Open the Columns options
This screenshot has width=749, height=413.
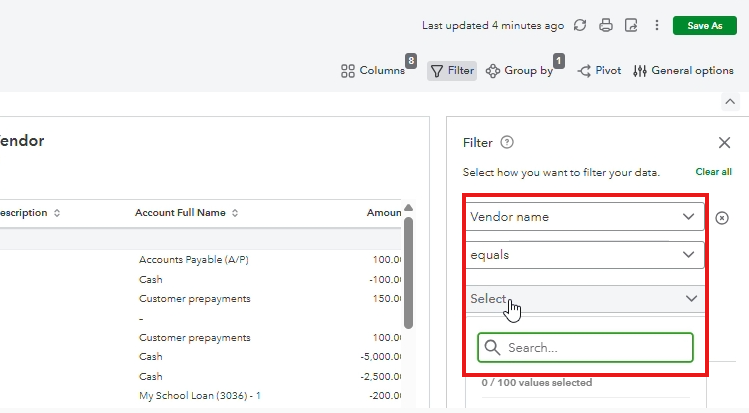click(373, 71)
